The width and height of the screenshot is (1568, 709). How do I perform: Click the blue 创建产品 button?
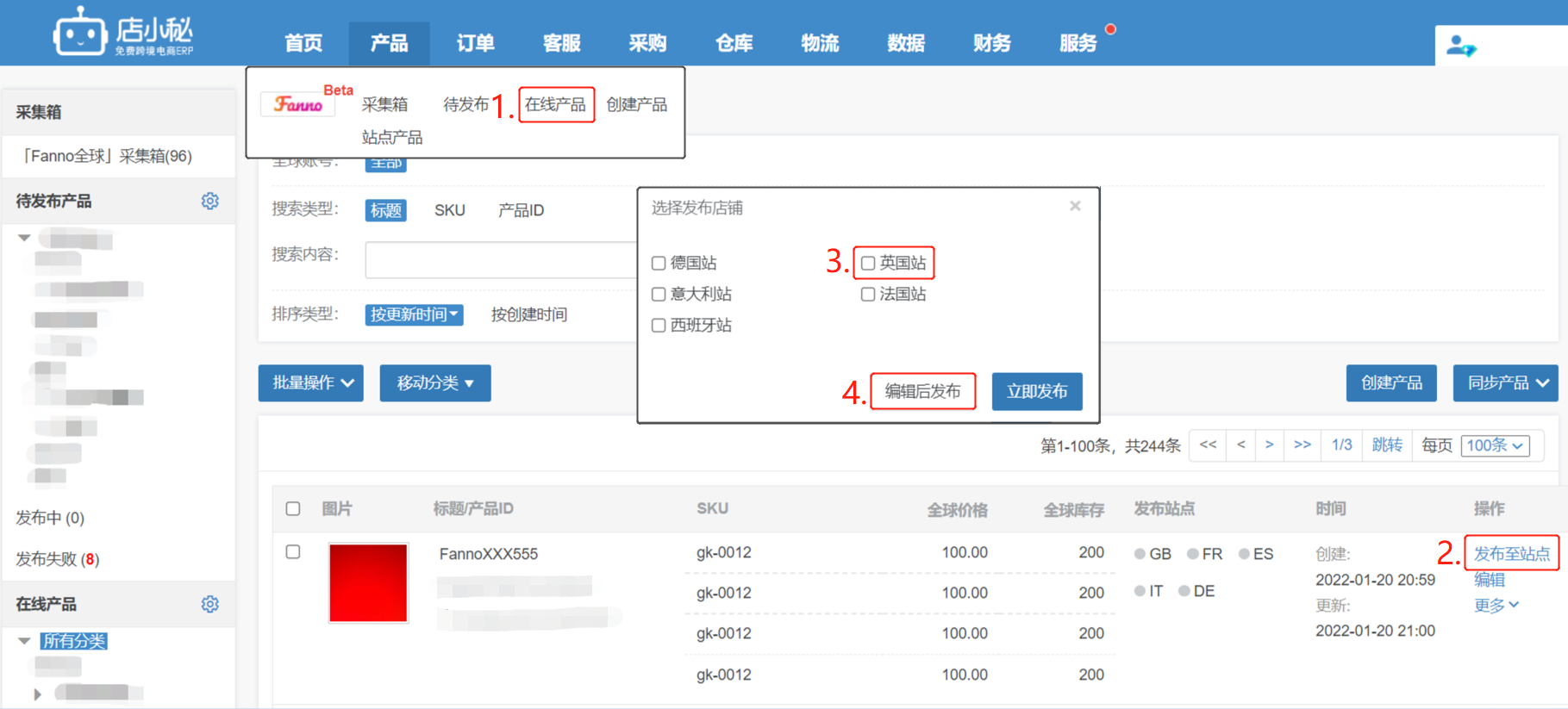[x=1391, y=382]
